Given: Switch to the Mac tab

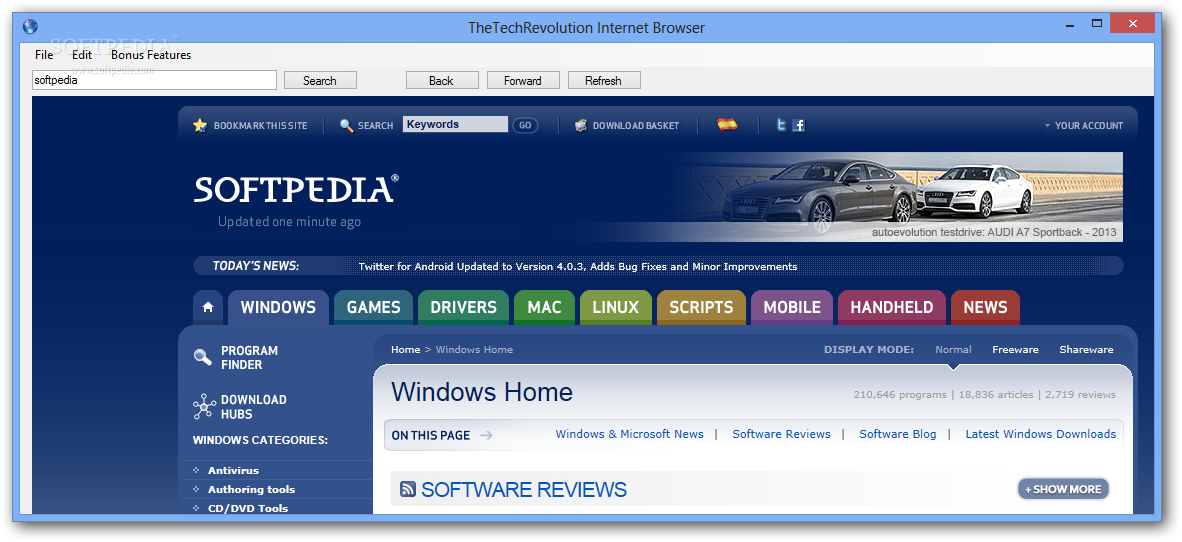Looking at the screenshot, I should pyautogui.click(x=544, y=308).
